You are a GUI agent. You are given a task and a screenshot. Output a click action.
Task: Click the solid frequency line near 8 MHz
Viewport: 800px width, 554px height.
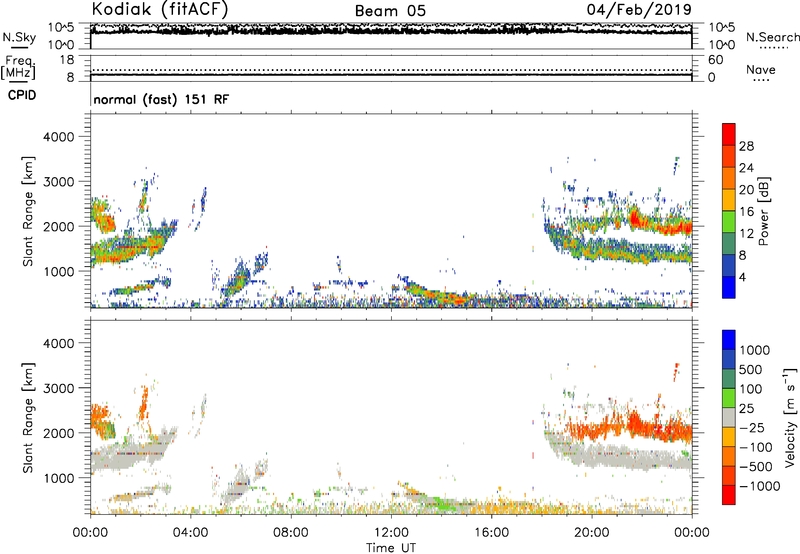(x=391, y=75)
